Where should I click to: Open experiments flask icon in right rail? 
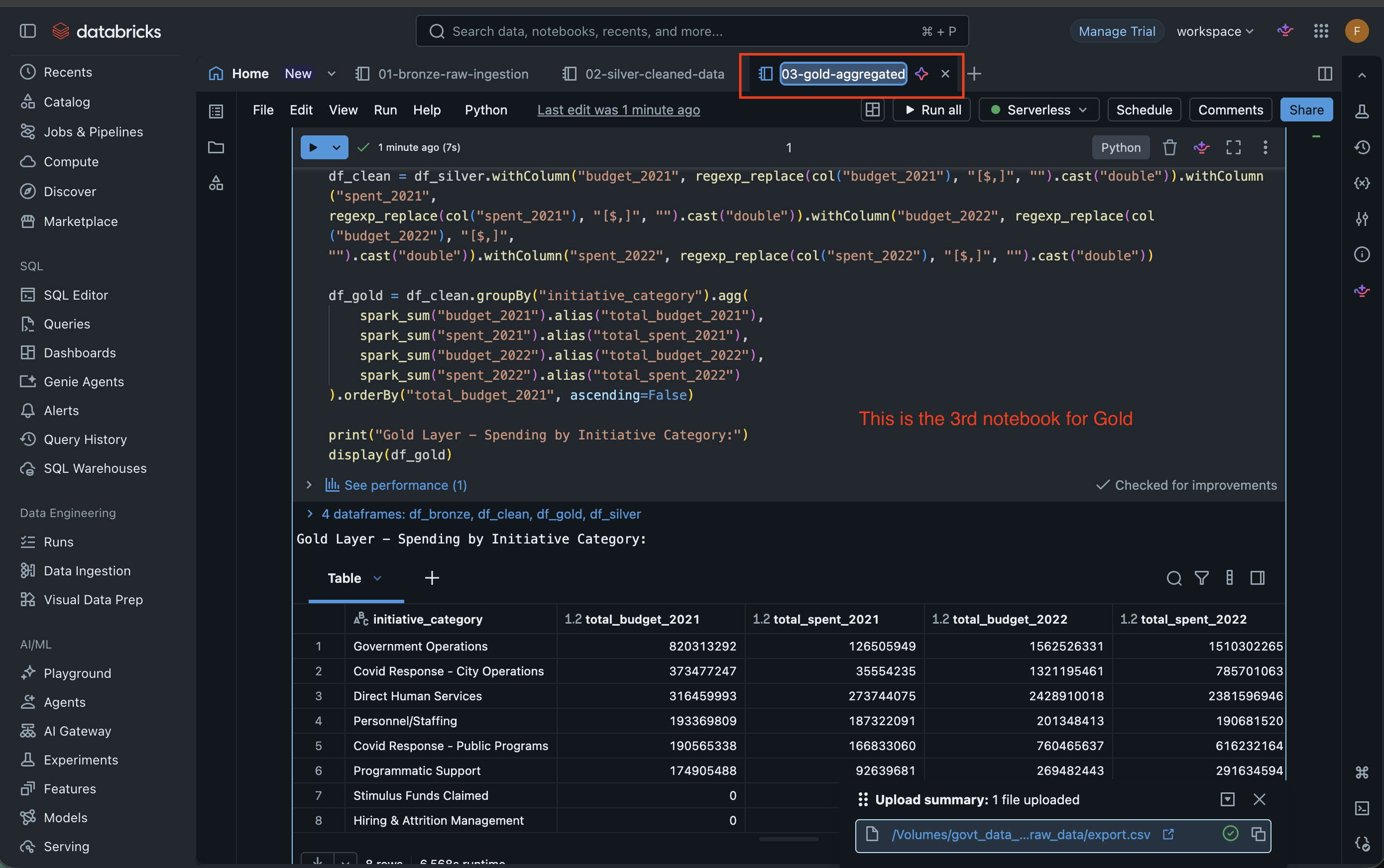pos(1362,111)
